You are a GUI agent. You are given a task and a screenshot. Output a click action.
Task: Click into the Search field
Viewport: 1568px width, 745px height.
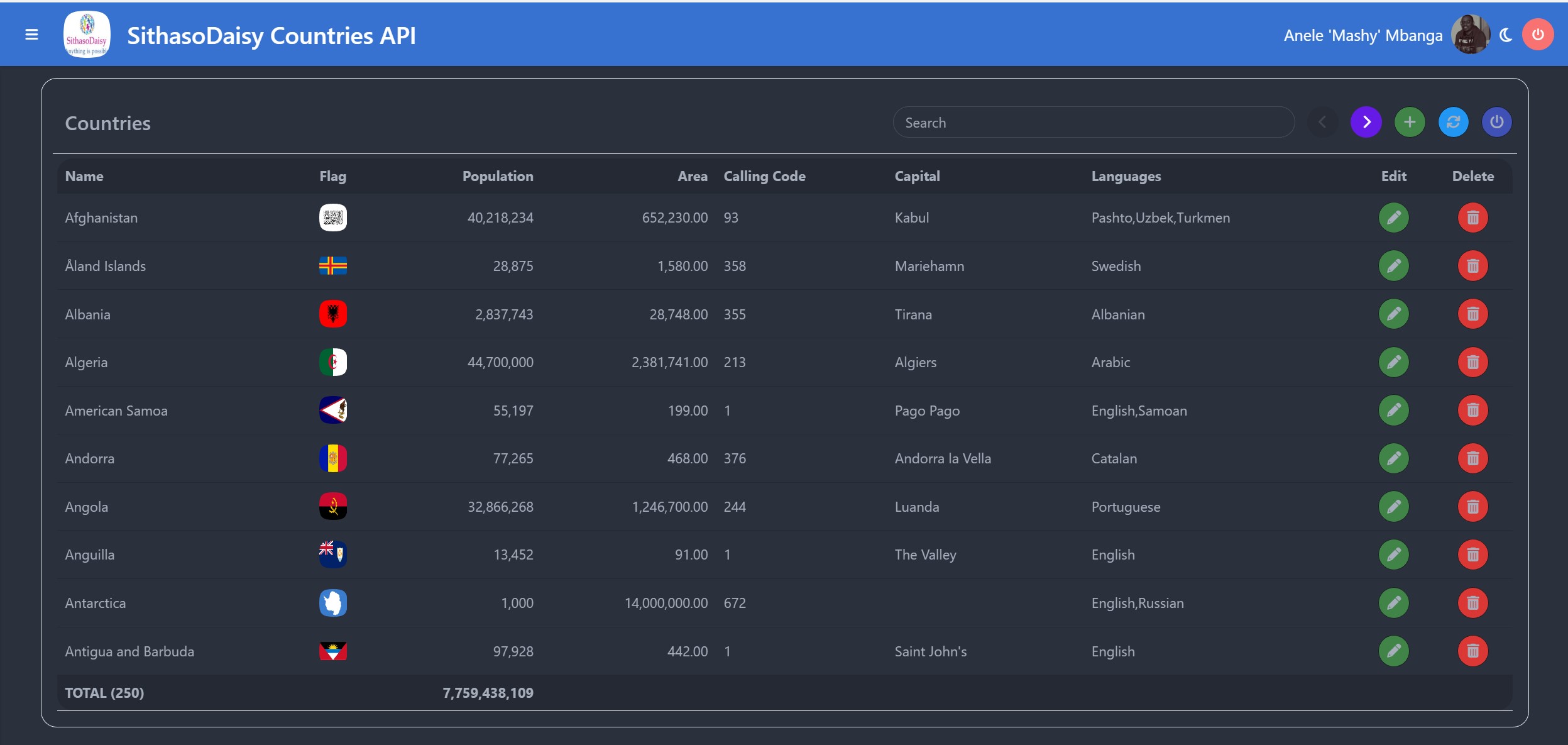pyautogui.click(x=1094, y=123)
